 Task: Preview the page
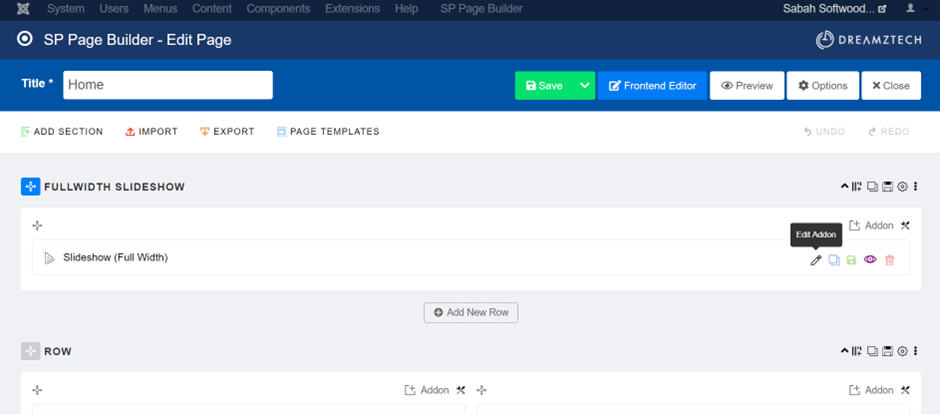[747, 86]
